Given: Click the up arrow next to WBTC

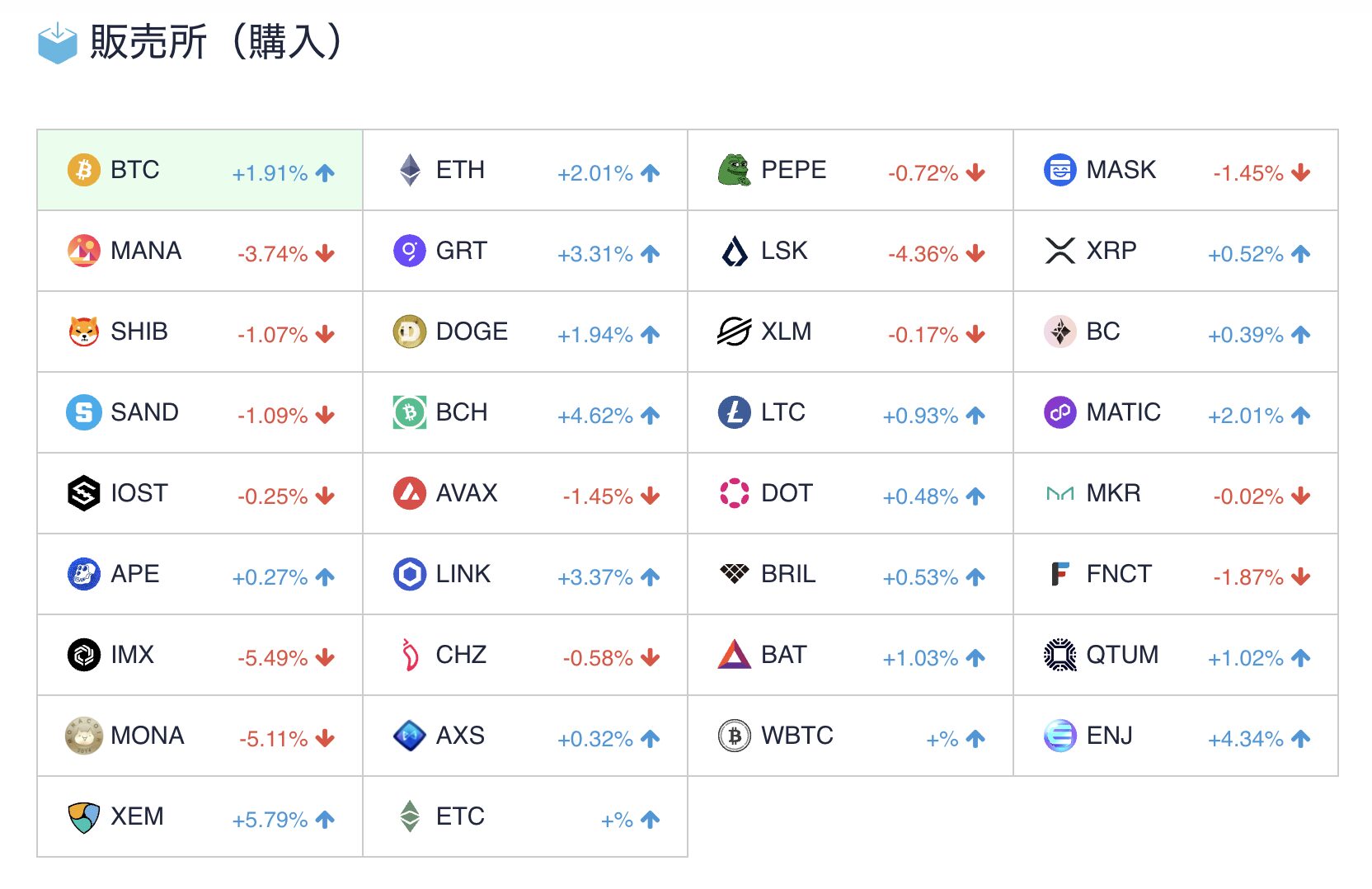Looking at the screenshot, I should [976, 739].
